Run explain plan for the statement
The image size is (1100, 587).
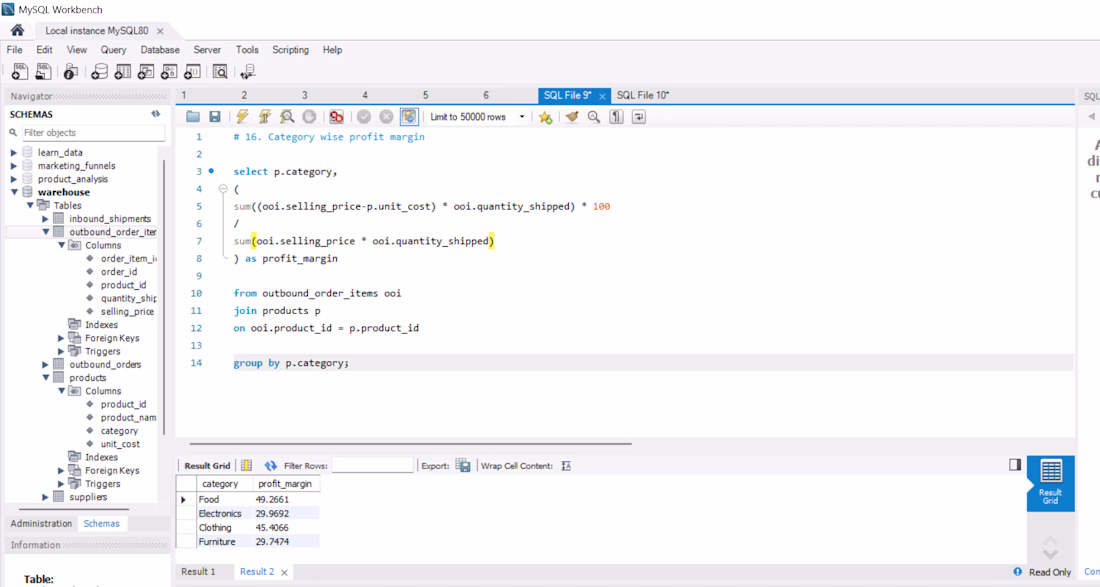(287, 117)
